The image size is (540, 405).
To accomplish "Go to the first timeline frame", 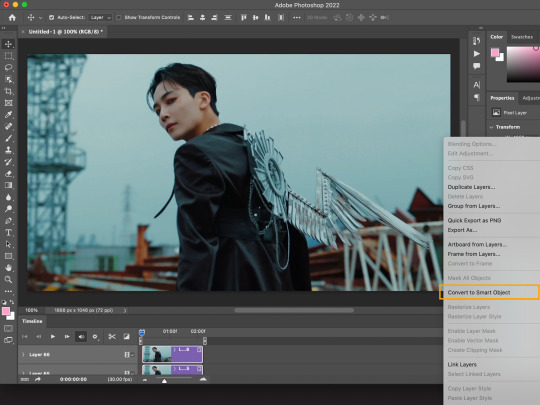I will pos(24,336).
